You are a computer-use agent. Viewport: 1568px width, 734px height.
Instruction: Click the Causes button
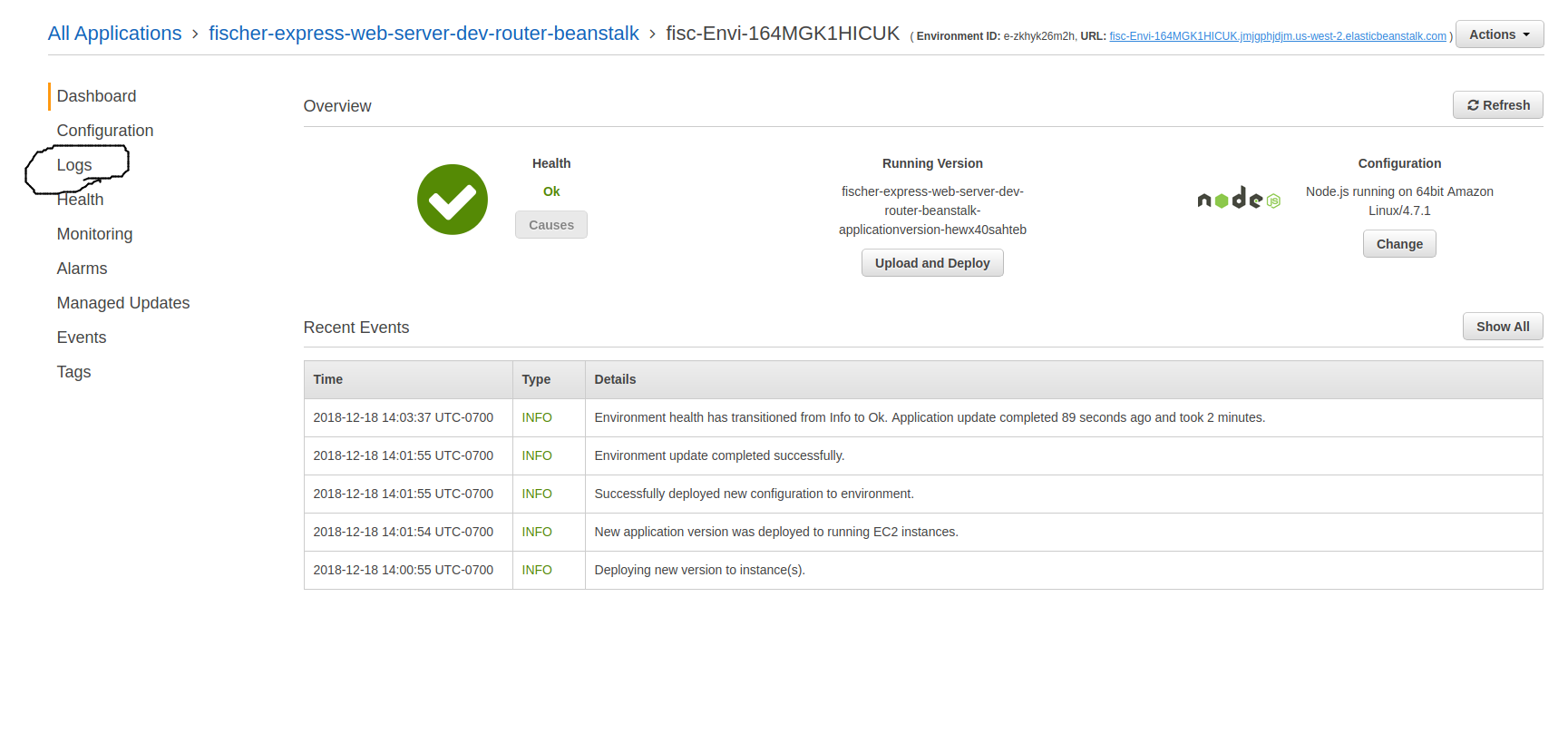tap(551, 225)
